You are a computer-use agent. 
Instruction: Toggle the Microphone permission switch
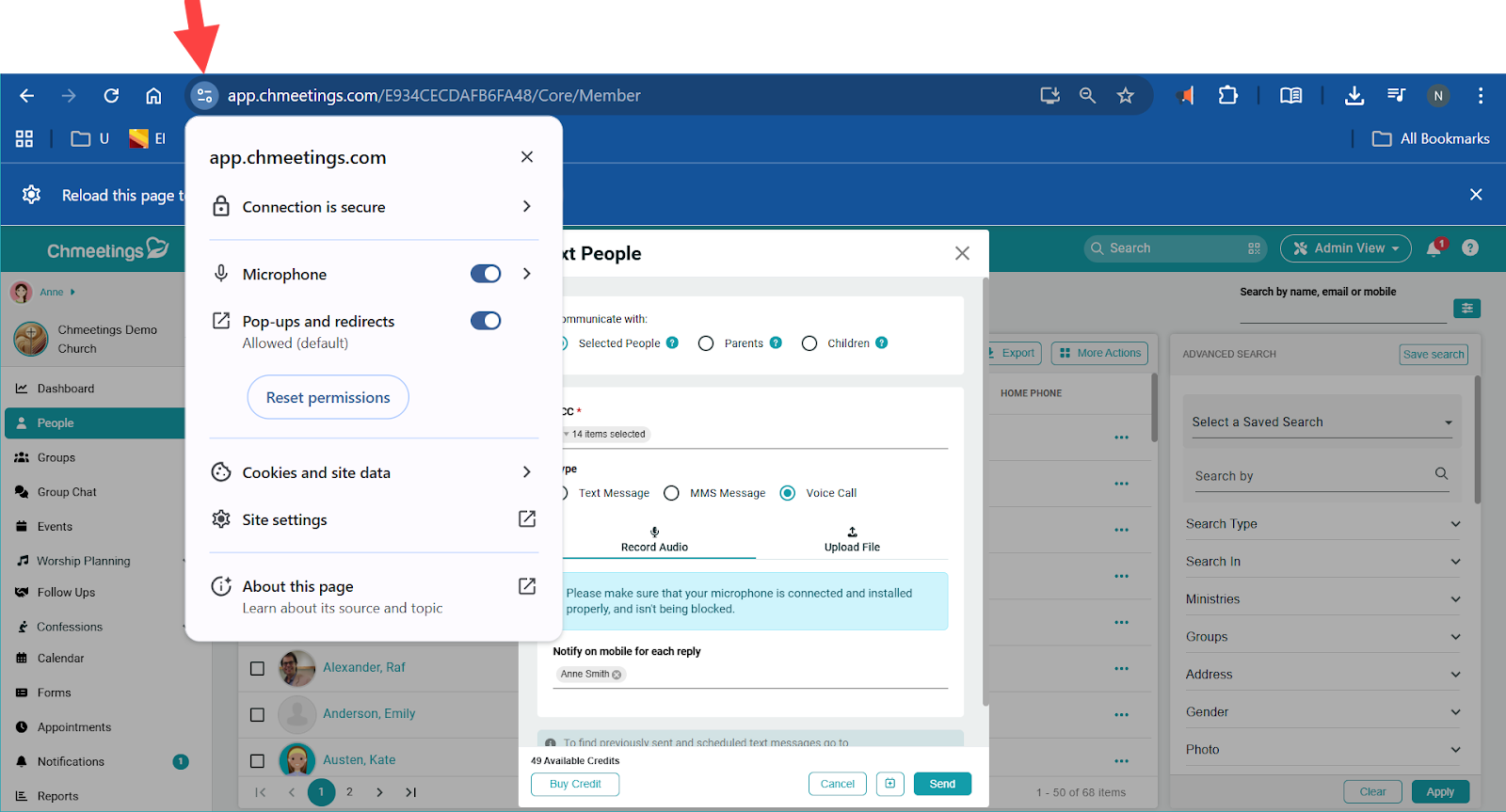coord(486,274)
